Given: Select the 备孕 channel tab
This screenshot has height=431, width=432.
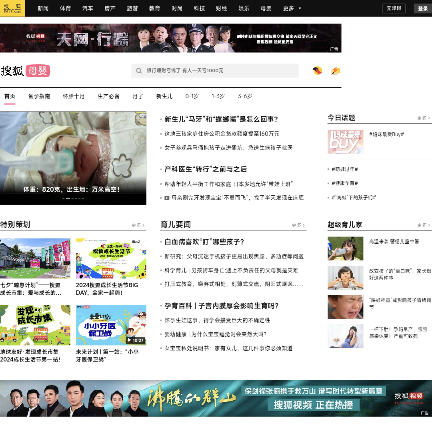Looking at the screenshot, I should [39, 96].
